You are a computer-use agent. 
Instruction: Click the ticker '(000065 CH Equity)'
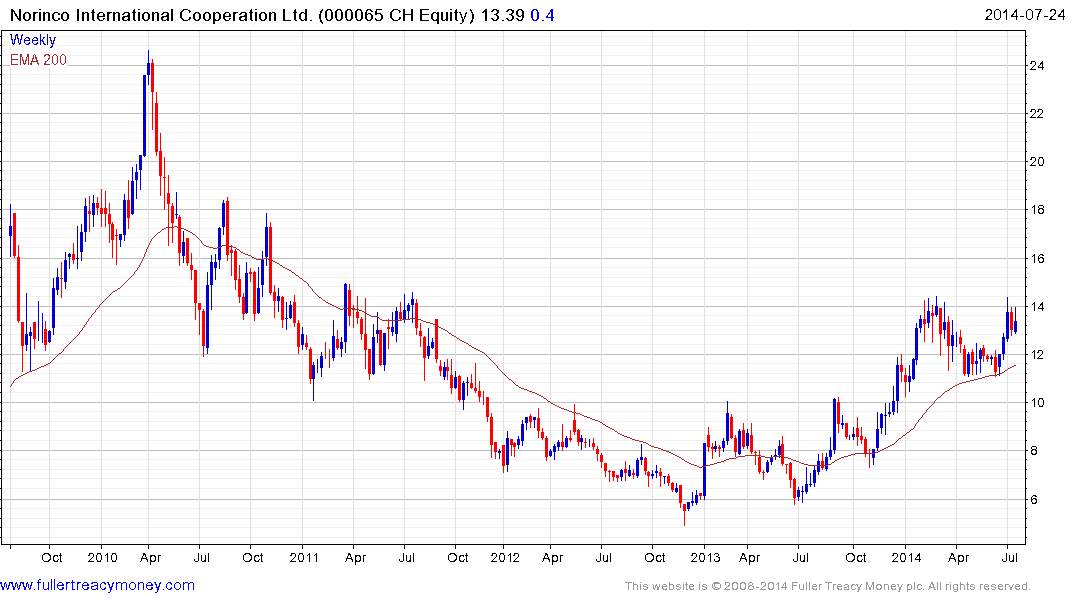[x=396, y=15]
